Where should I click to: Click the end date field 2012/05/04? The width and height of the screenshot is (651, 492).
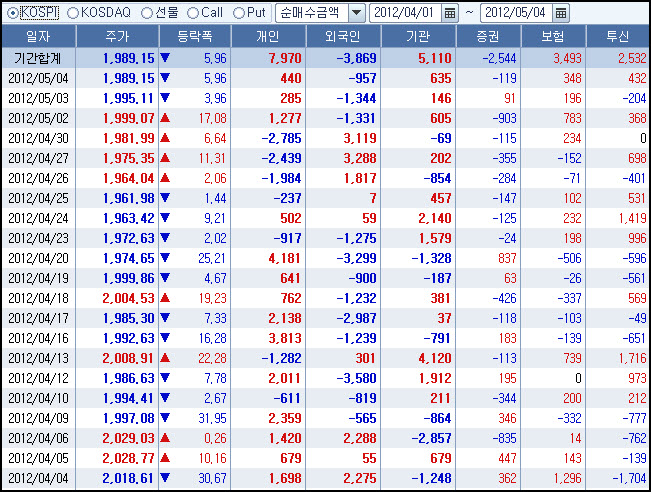tap(516, 13)
